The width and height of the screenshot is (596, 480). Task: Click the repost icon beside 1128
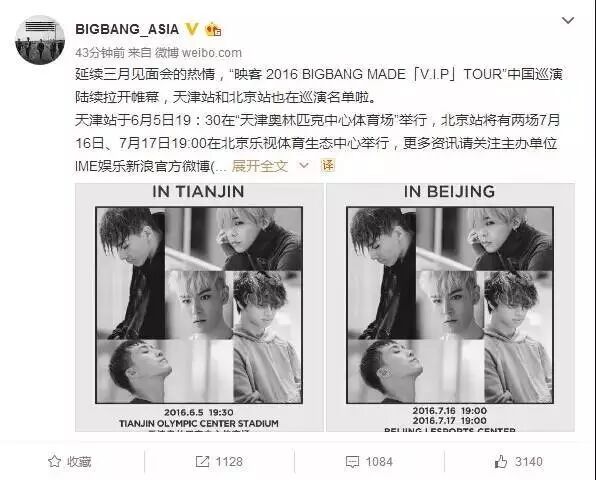[x=202, y=462]
